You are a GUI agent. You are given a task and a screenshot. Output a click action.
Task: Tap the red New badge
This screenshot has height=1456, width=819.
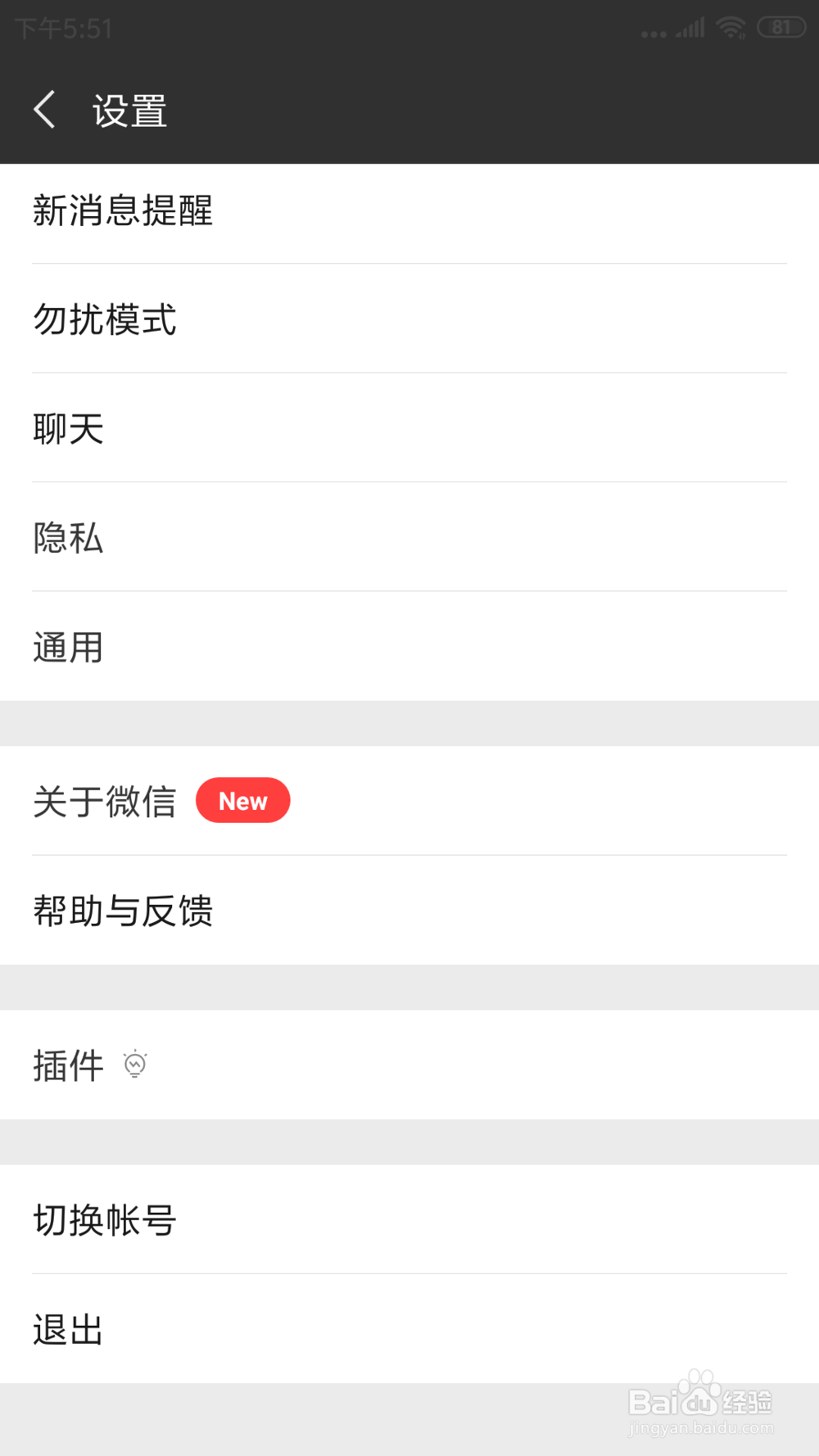[x=242, y=800]
